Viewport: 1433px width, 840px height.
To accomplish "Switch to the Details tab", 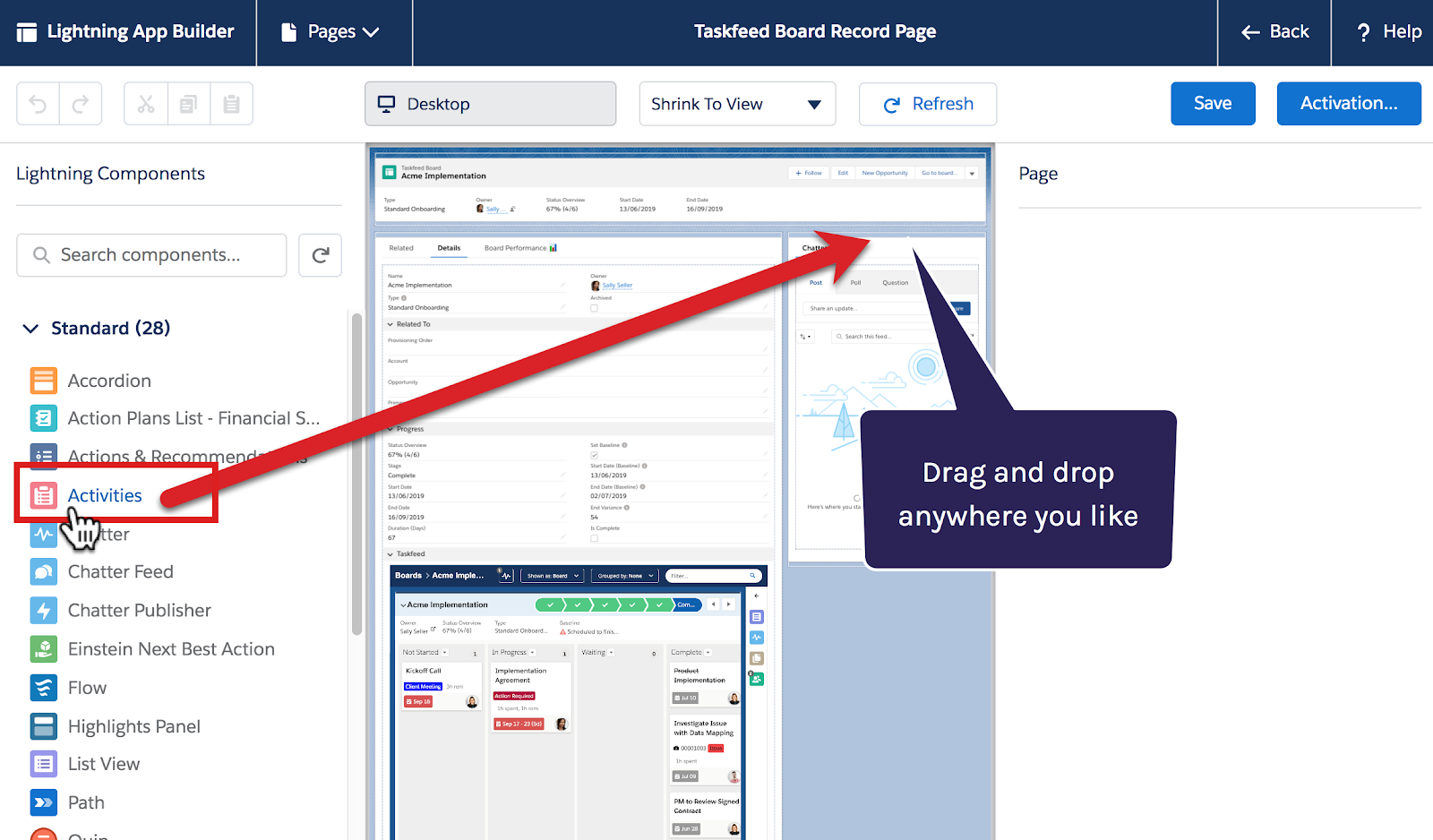I will click(449, 248).
